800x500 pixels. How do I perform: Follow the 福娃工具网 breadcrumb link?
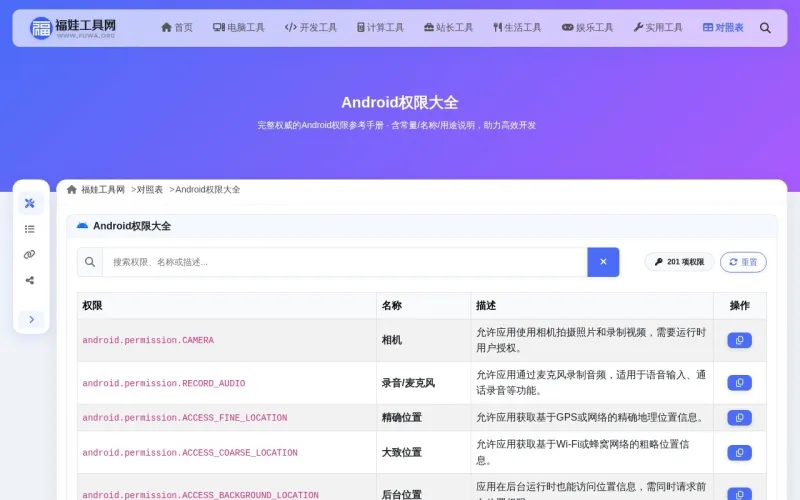[103, 190]
